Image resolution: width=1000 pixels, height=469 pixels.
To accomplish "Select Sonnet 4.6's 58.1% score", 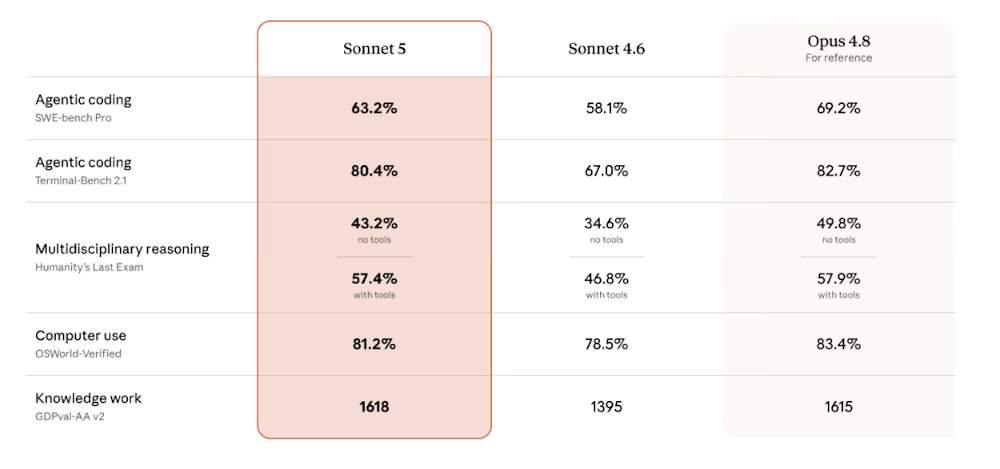I will click(607, 108).
